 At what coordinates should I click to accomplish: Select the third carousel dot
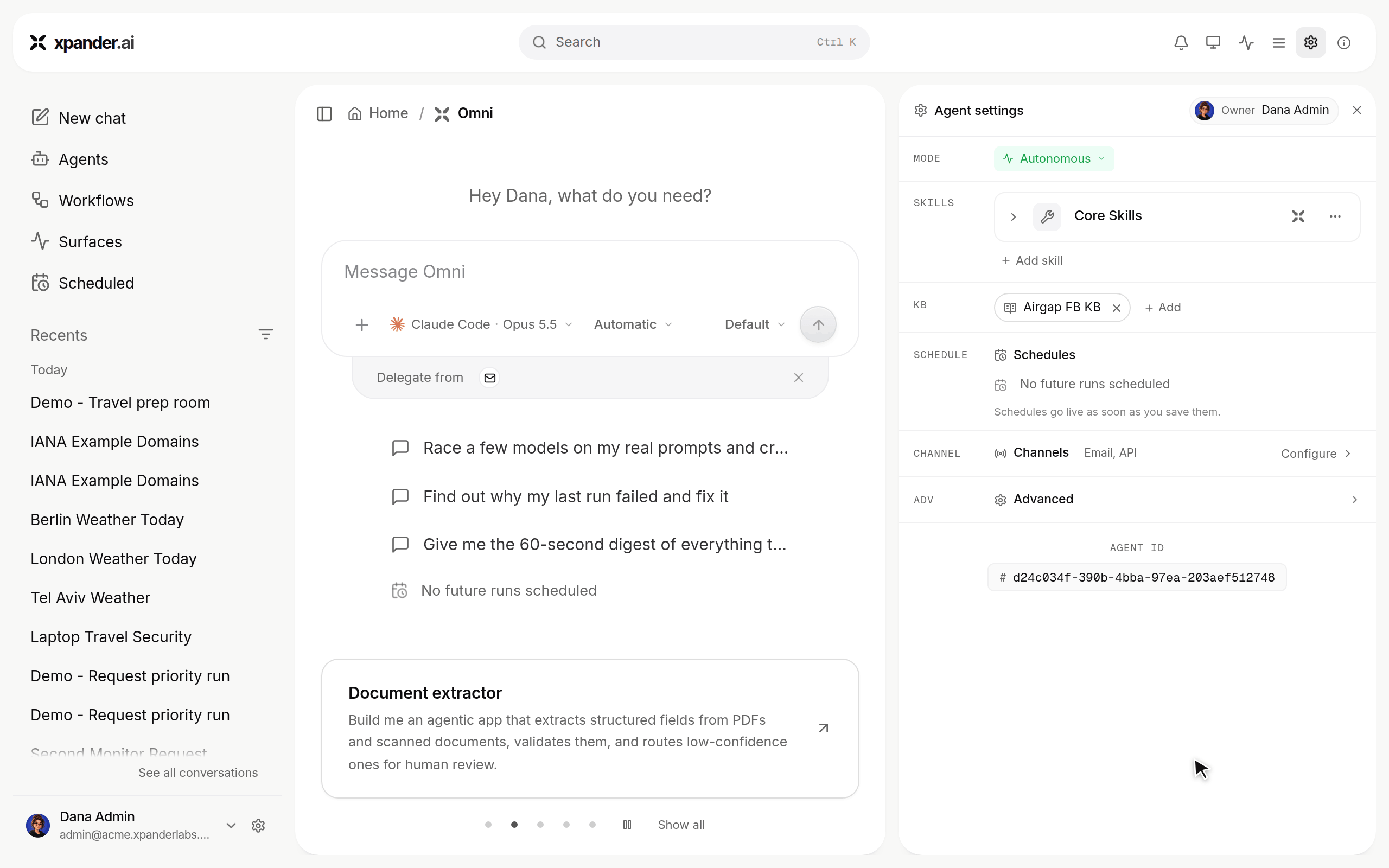pyautogui.click(x=540, y=825)
